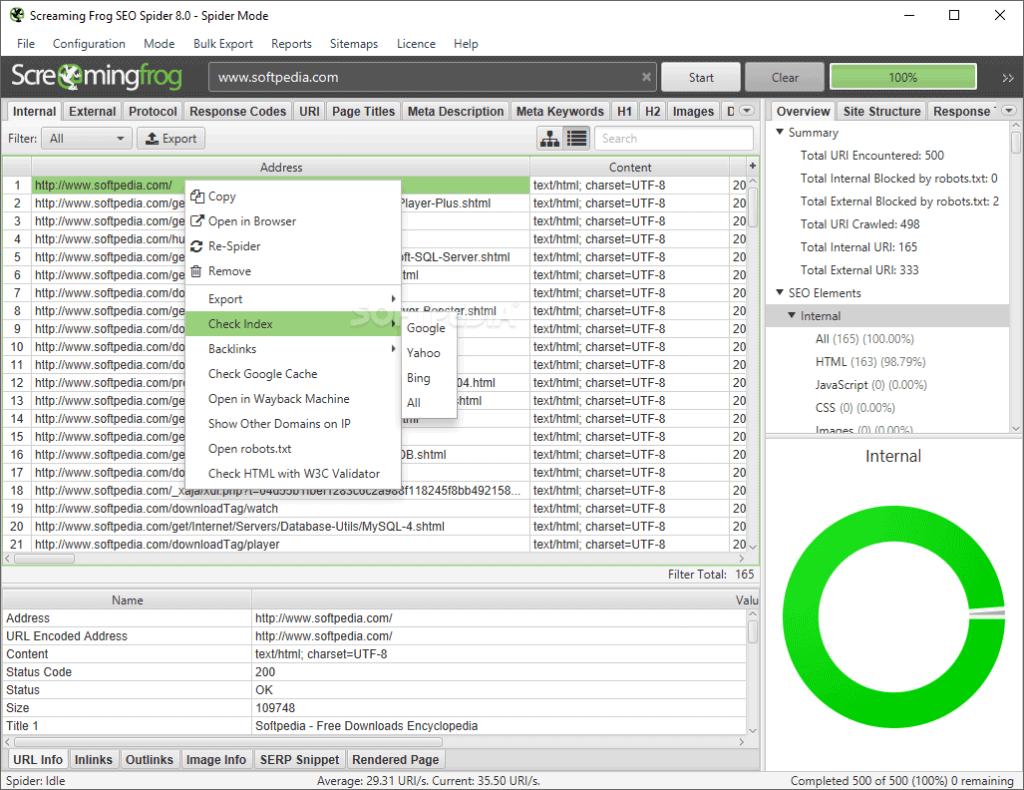Screen dimensions: 1024x790
Task: Switch to the Page Titles tab
Action: (364, 112)
